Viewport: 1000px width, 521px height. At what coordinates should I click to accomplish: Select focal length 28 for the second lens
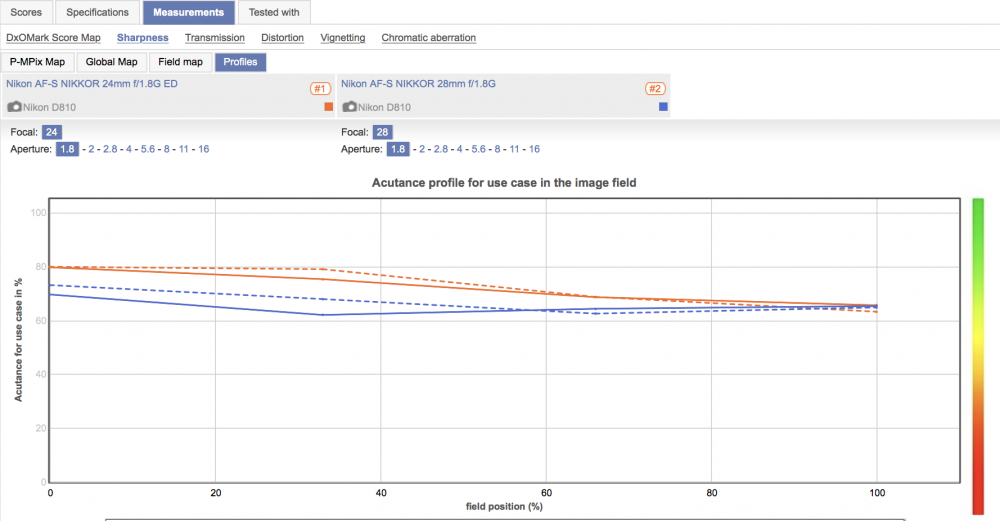coord(382,132)
